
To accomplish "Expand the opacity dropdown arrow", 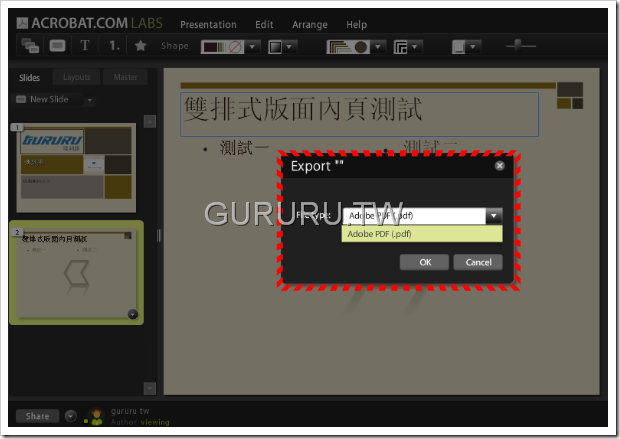I will pos(473,47).
